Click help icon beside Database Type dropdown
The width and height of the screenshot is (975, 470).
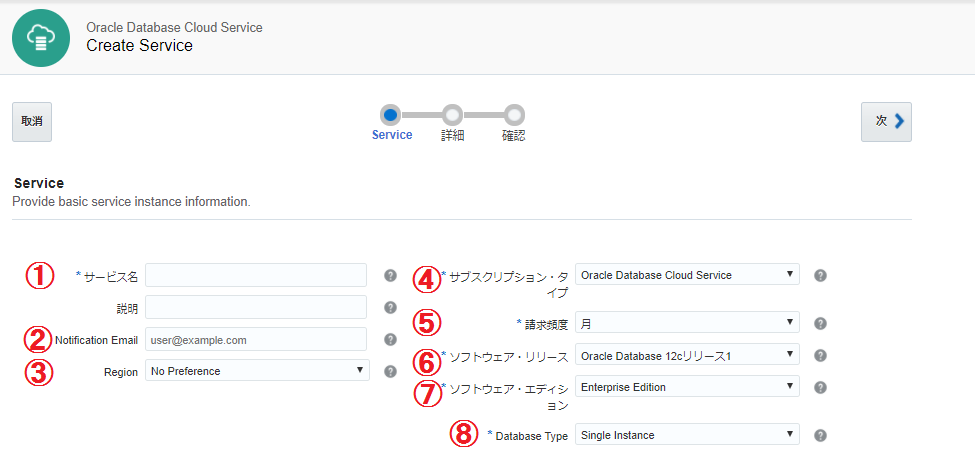point(820,435)
